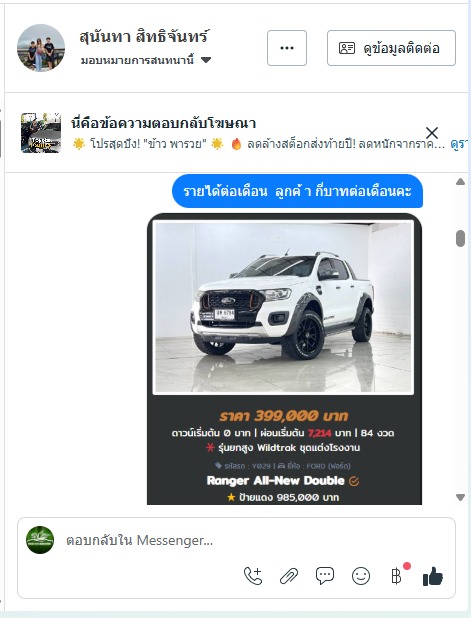Click the ดูข้อมูลติดต่อ button

[x=391, y=48]
